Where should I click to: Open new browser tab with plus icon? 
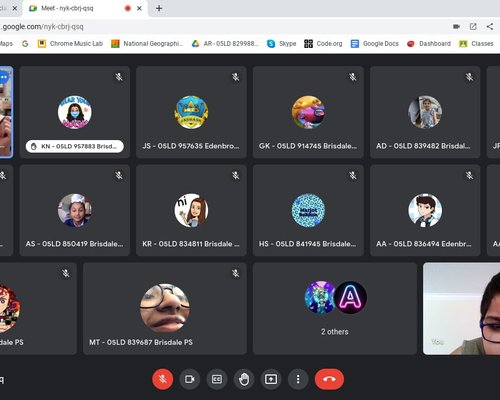click(159, 8)
